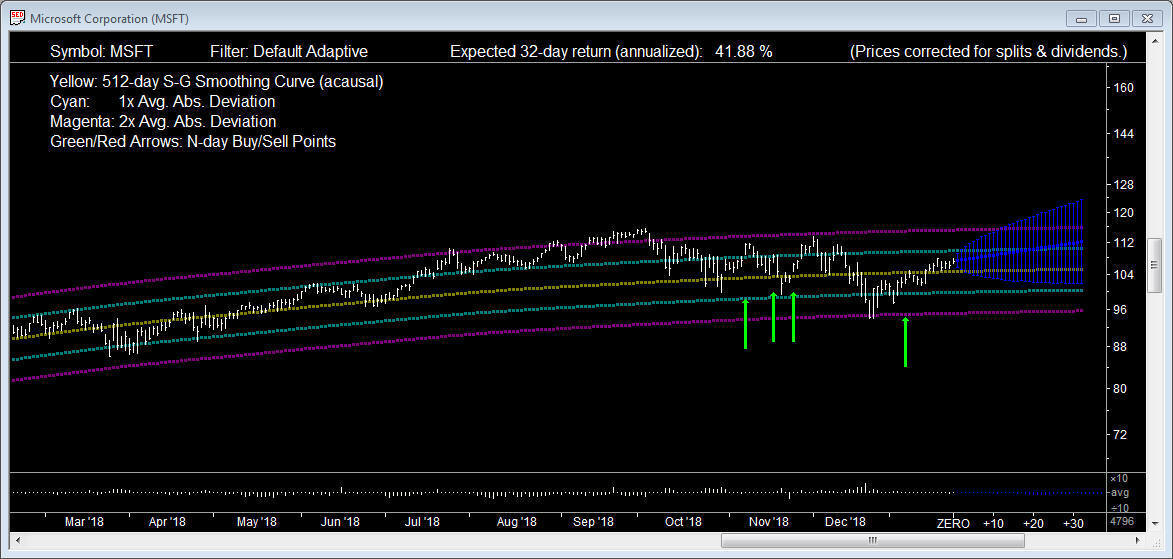Click the SEQ application icon in title bar

(x=16, y=16)
